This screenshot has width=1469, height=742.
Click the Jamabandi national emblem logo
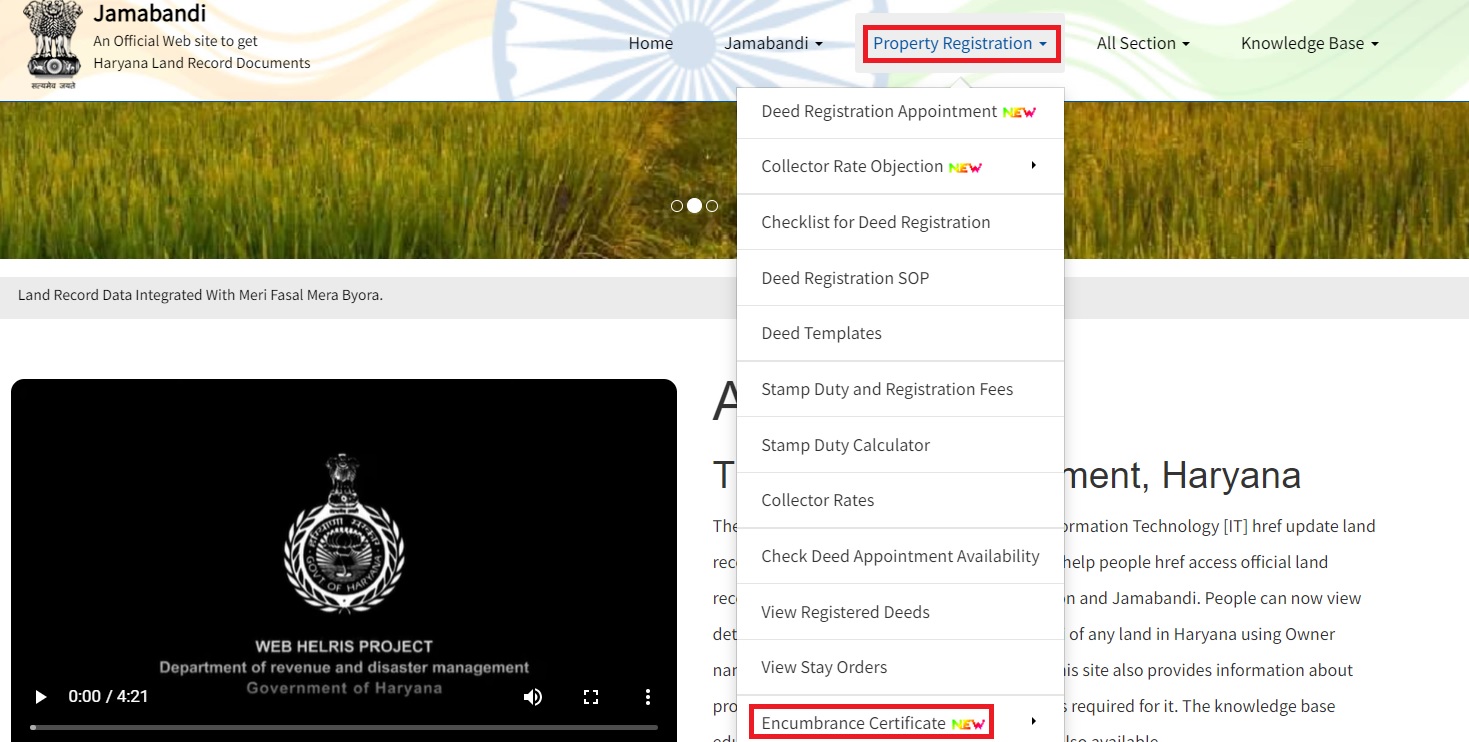click(50, 44)
